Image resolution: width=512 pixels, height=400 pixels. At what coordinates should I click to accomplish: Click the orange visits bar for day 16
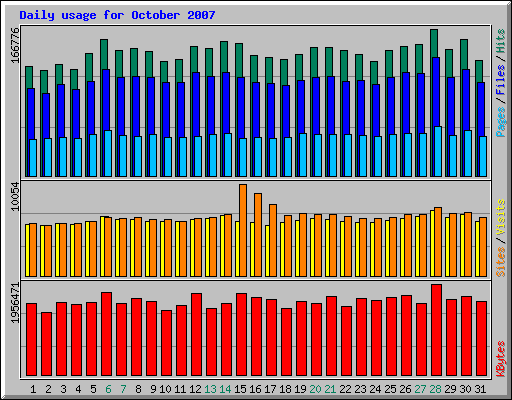click(x=258, y=235)
